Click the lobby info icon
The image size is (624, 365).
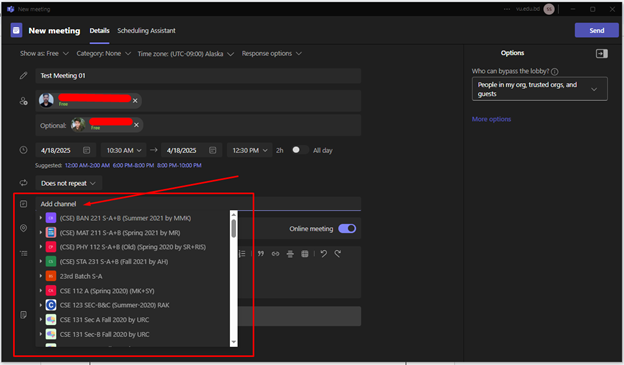coord(554,72)
